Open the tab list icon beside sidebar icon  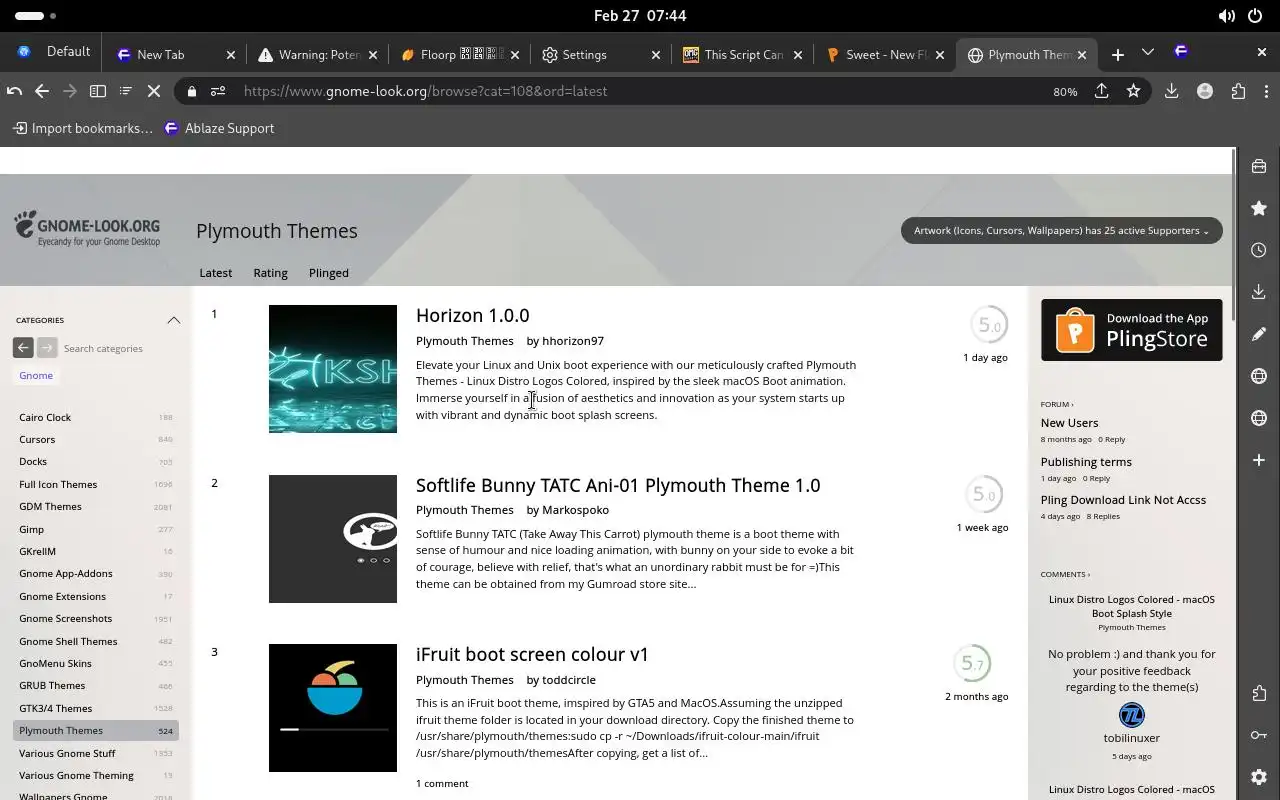click(125, 91)
